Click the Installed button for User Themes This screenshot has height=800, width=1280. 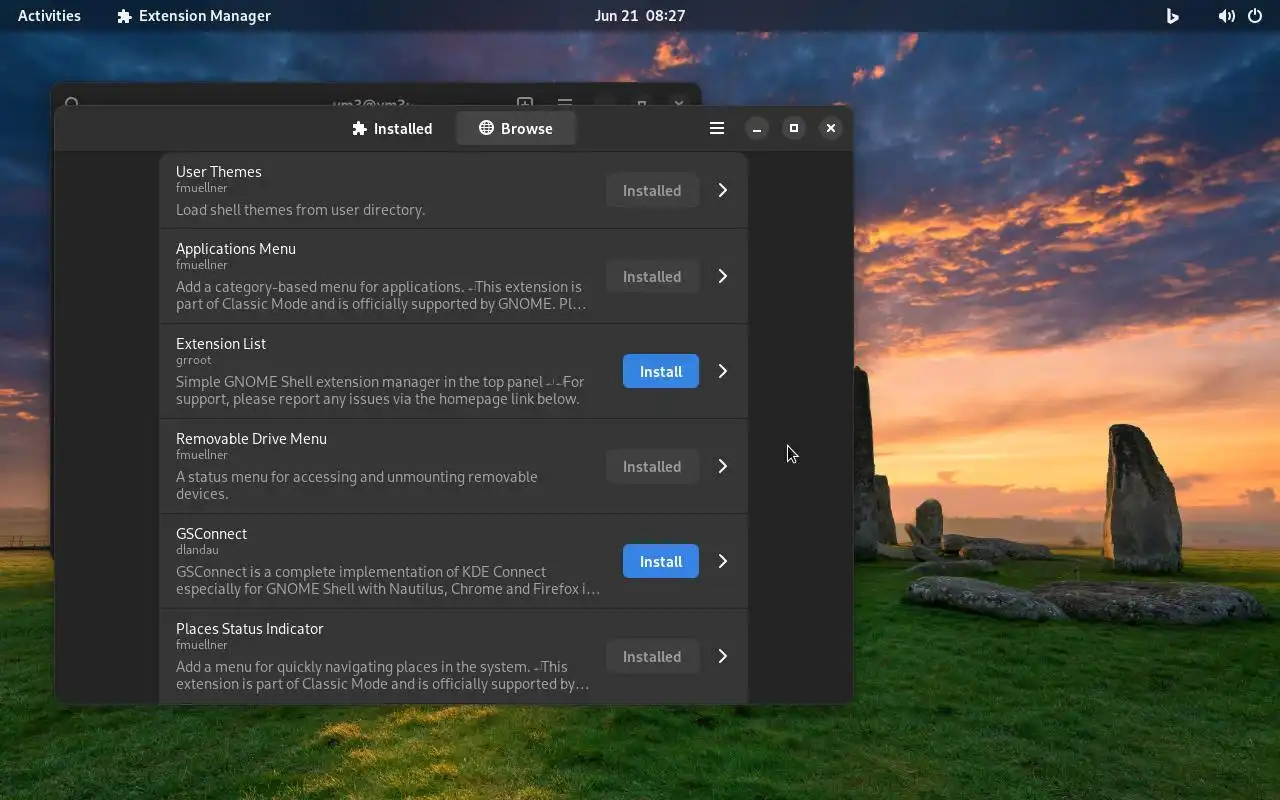coord(652,190)
